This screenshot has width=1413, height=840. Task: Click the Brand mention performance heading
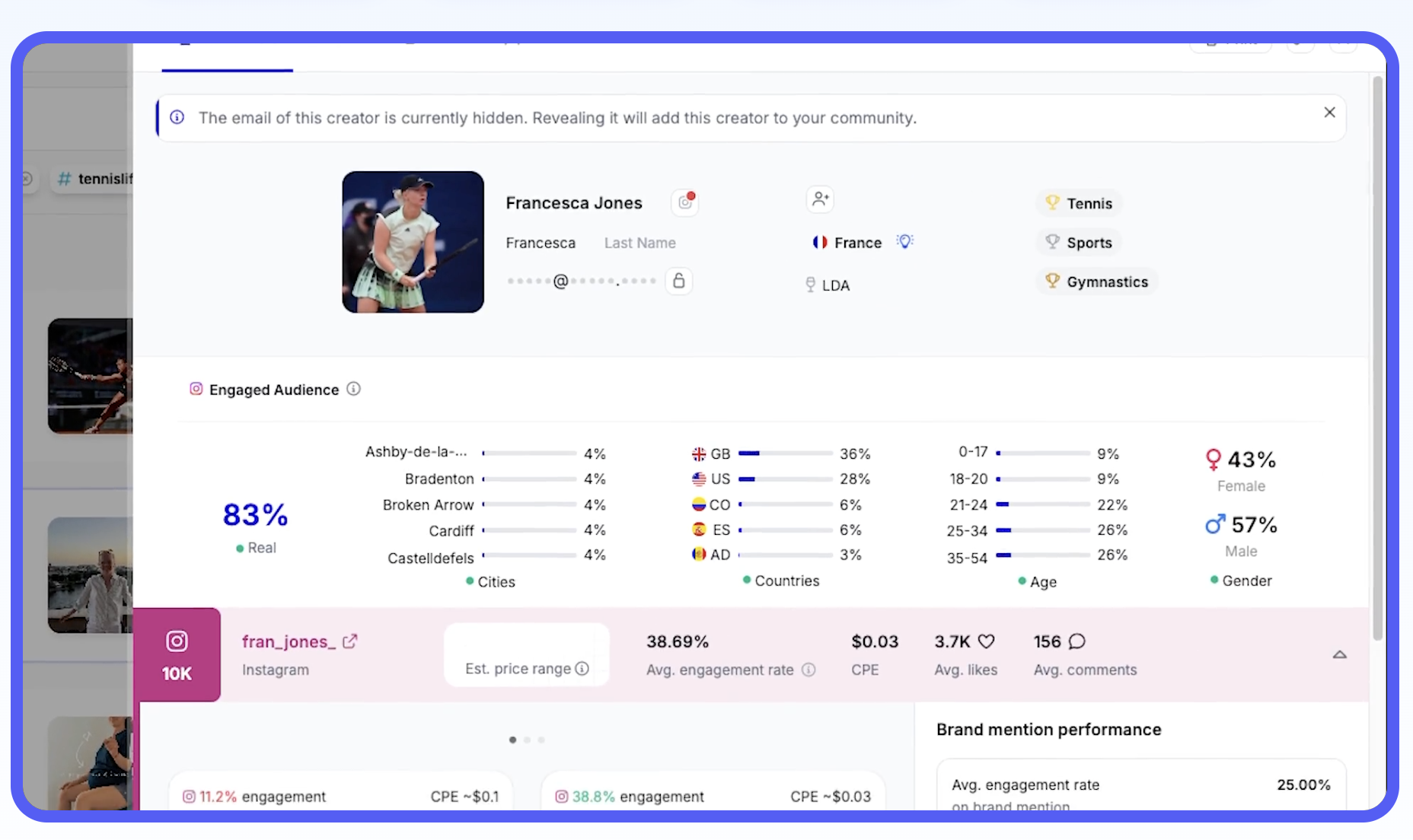tap(1048, 730)
